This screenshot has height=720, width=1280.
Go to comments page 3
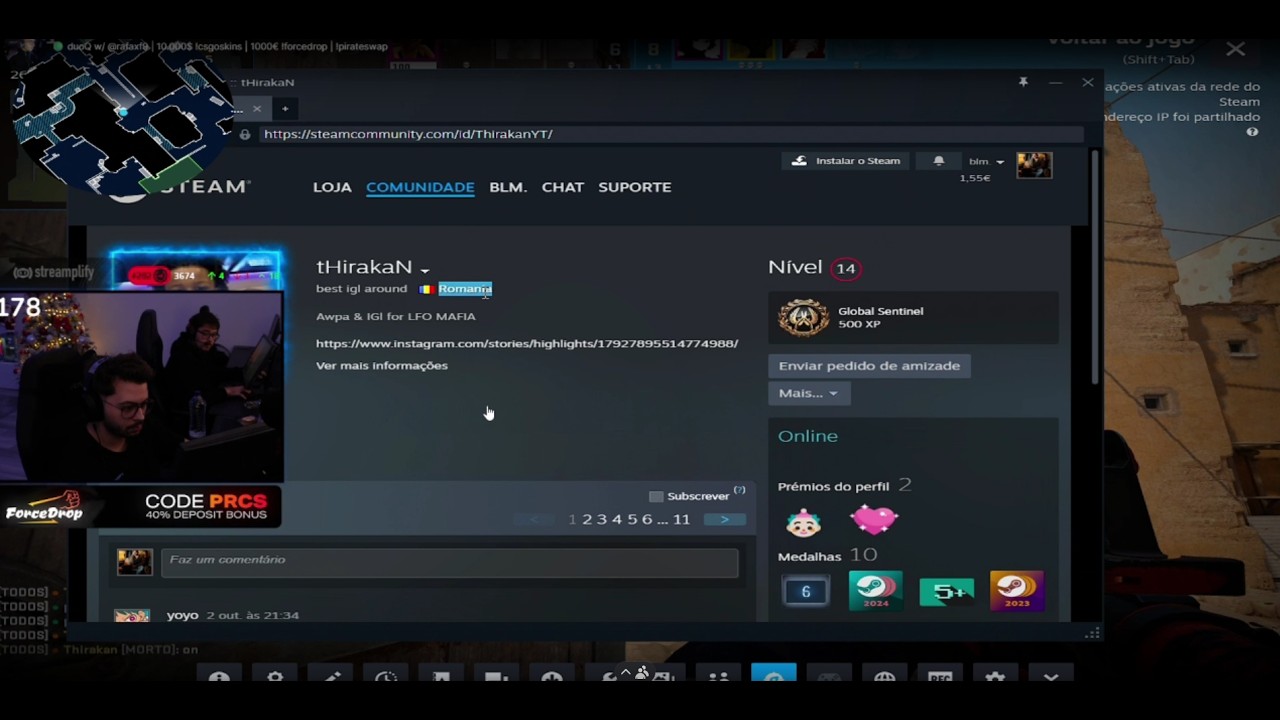click(x=602, y=520)
